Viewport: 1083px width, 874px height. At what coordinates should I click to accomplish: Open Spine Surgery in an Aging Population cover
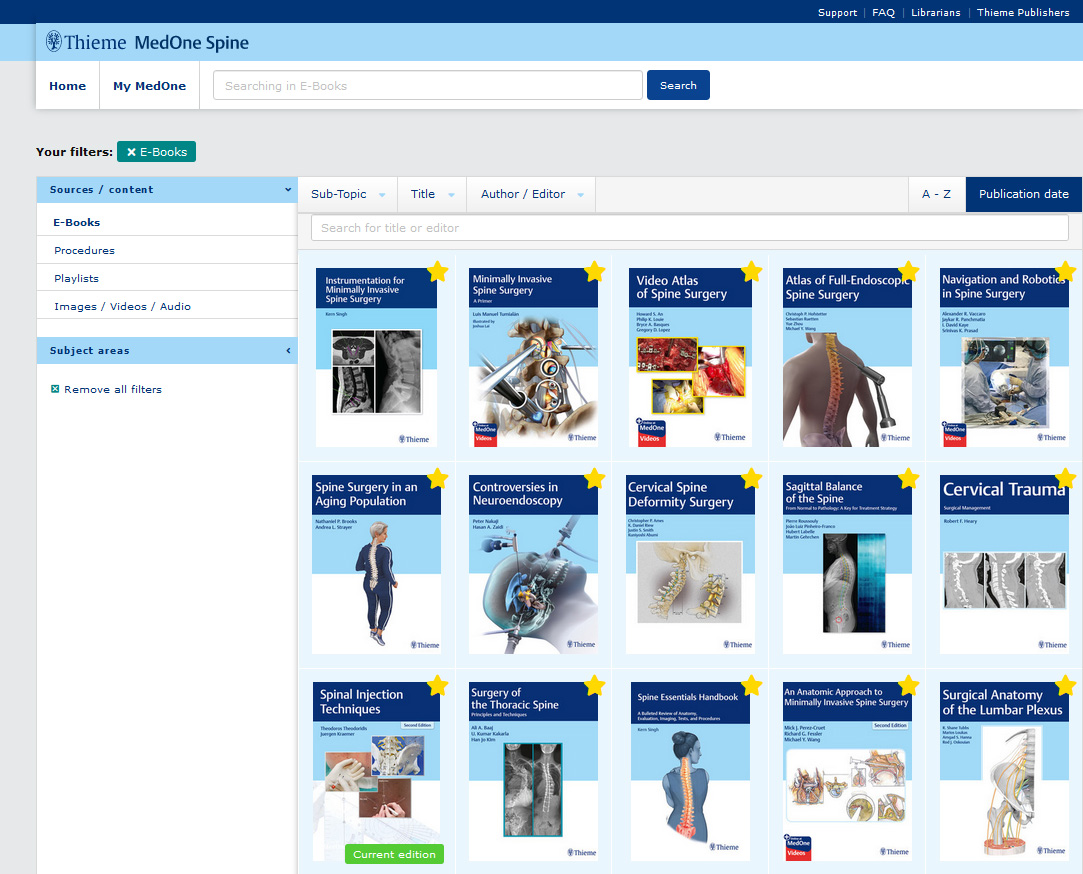point(376,564)
